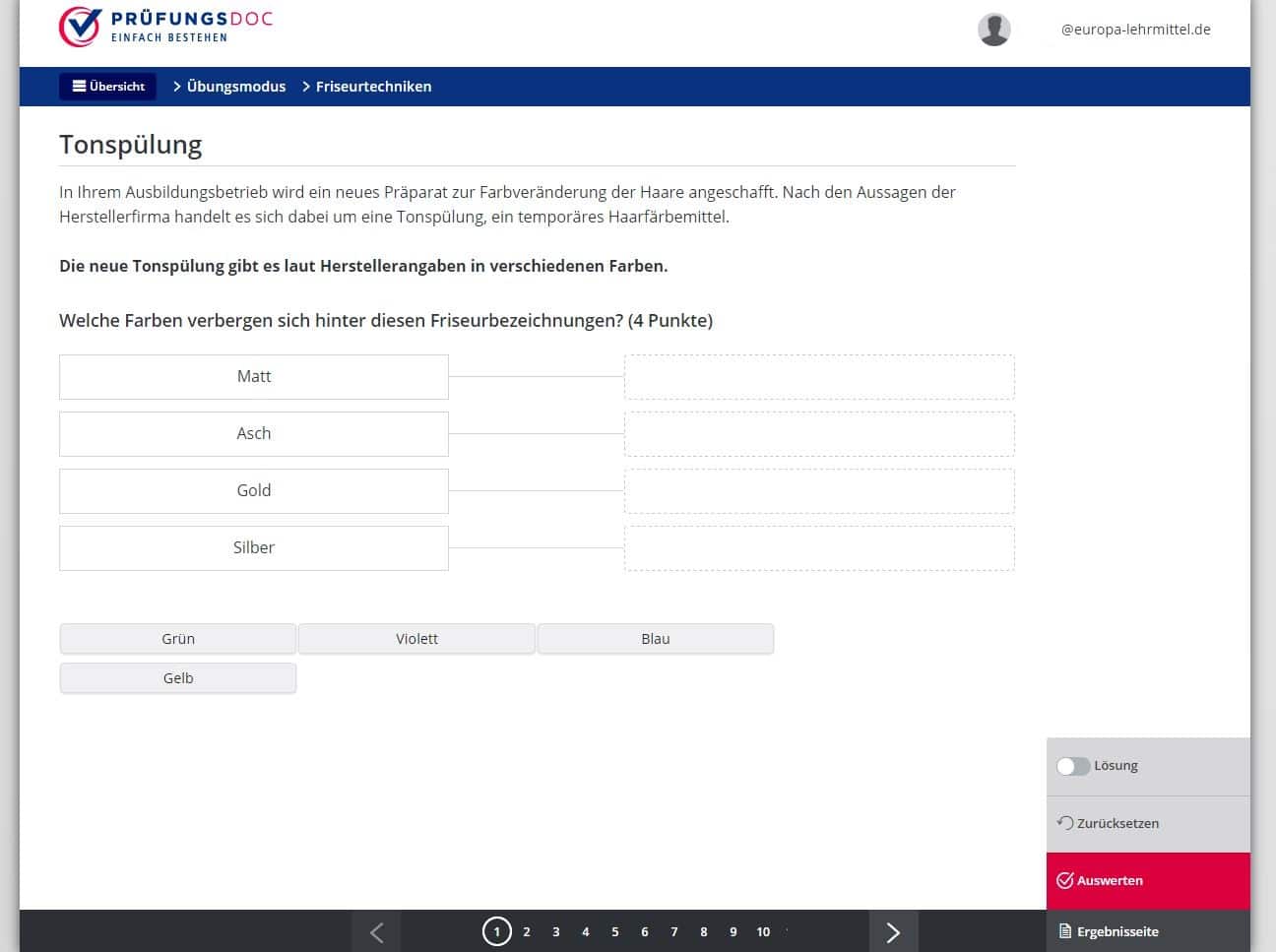Click the PrüfungsDoc logo

165,27
